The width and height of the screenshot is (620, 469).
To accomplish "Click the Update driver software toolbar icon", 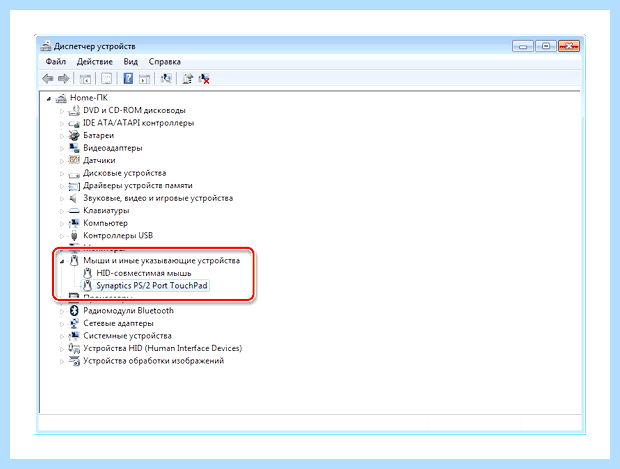I will pos(187,79).
